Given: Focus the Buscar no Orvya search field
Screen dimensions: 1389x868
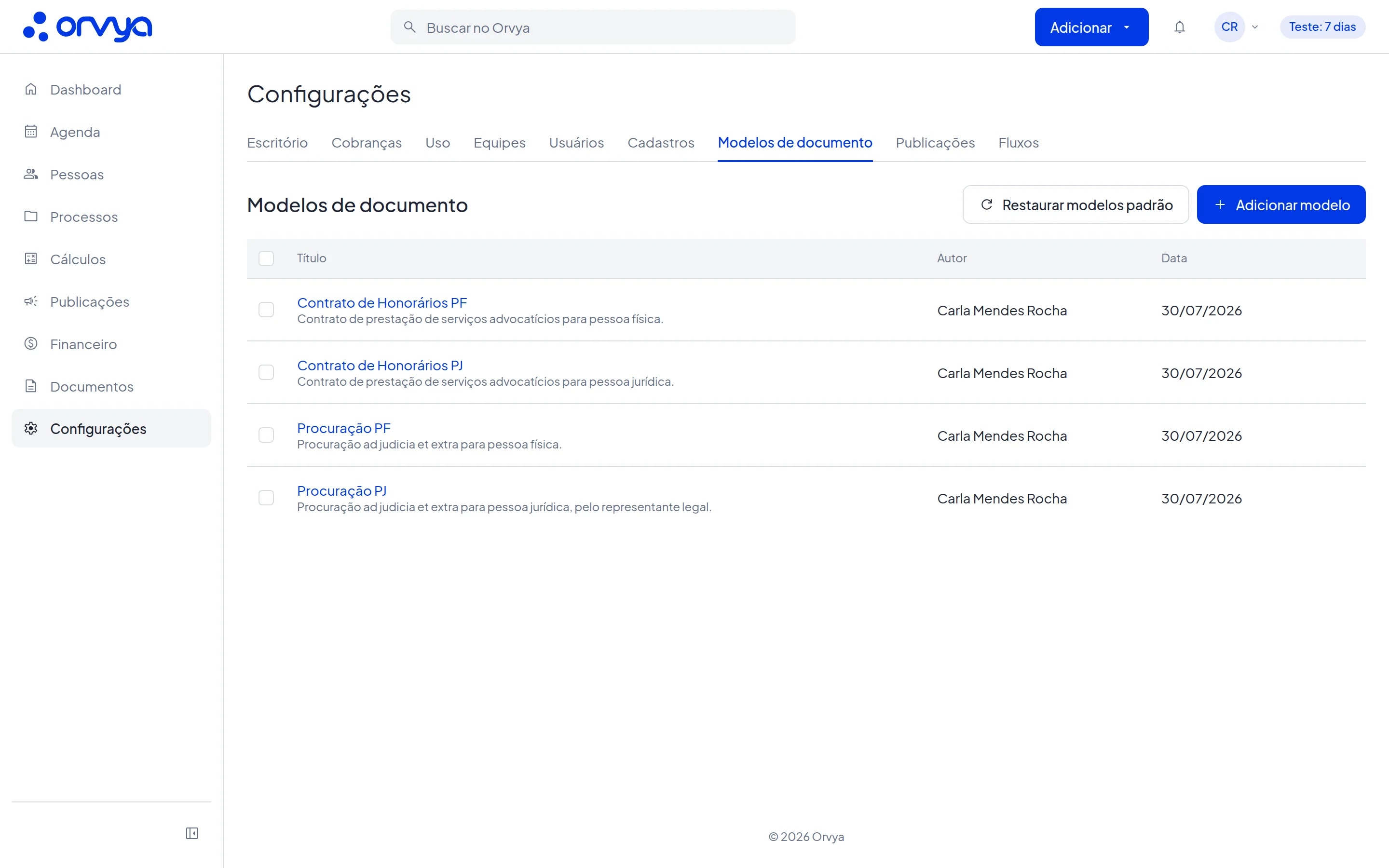Looking at the screenshot, I should [x=593, y=27].
